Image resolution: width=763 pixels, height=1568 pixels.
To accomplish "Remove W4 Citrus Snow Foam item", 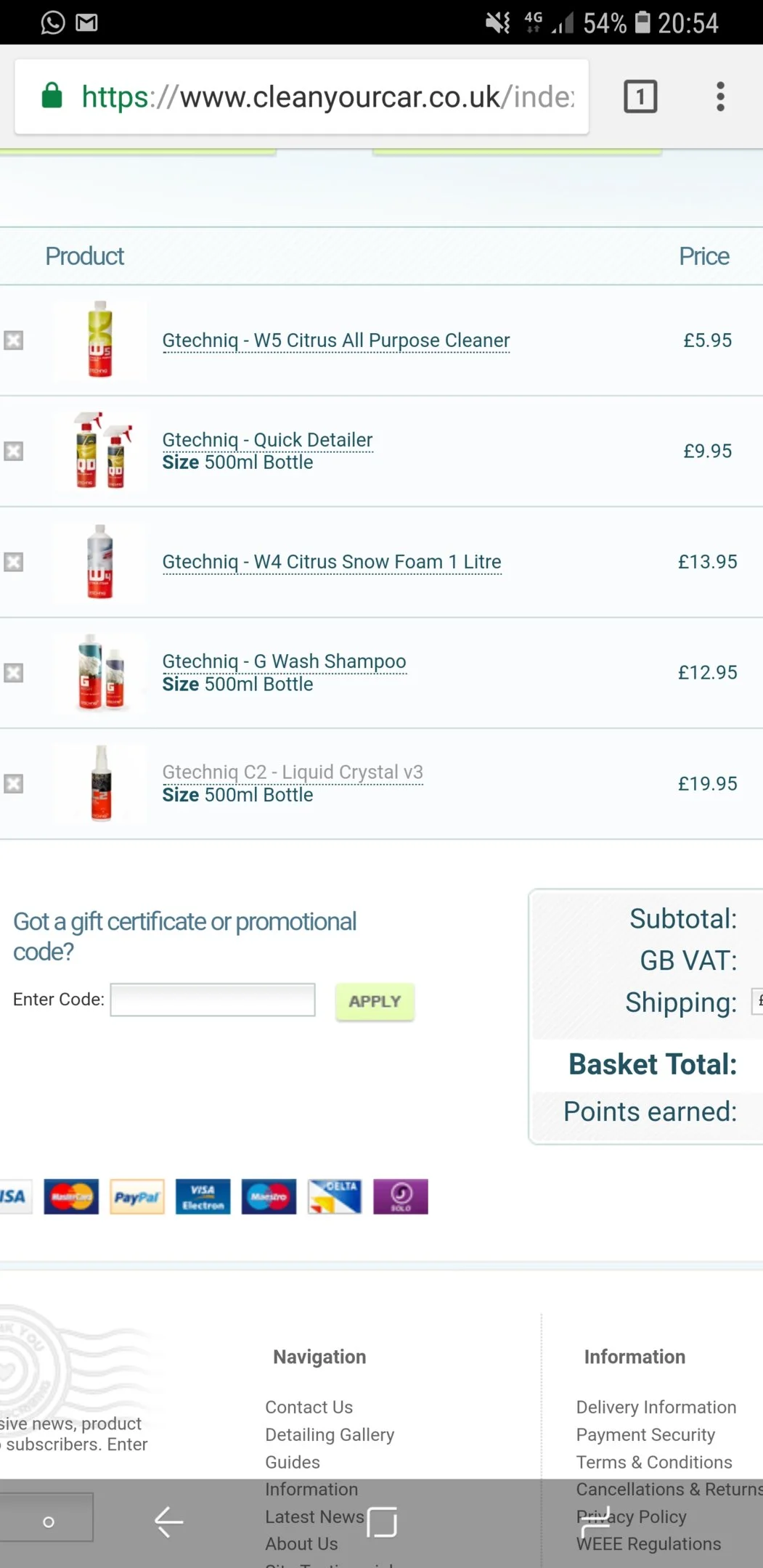I will (x=13, y=562).
